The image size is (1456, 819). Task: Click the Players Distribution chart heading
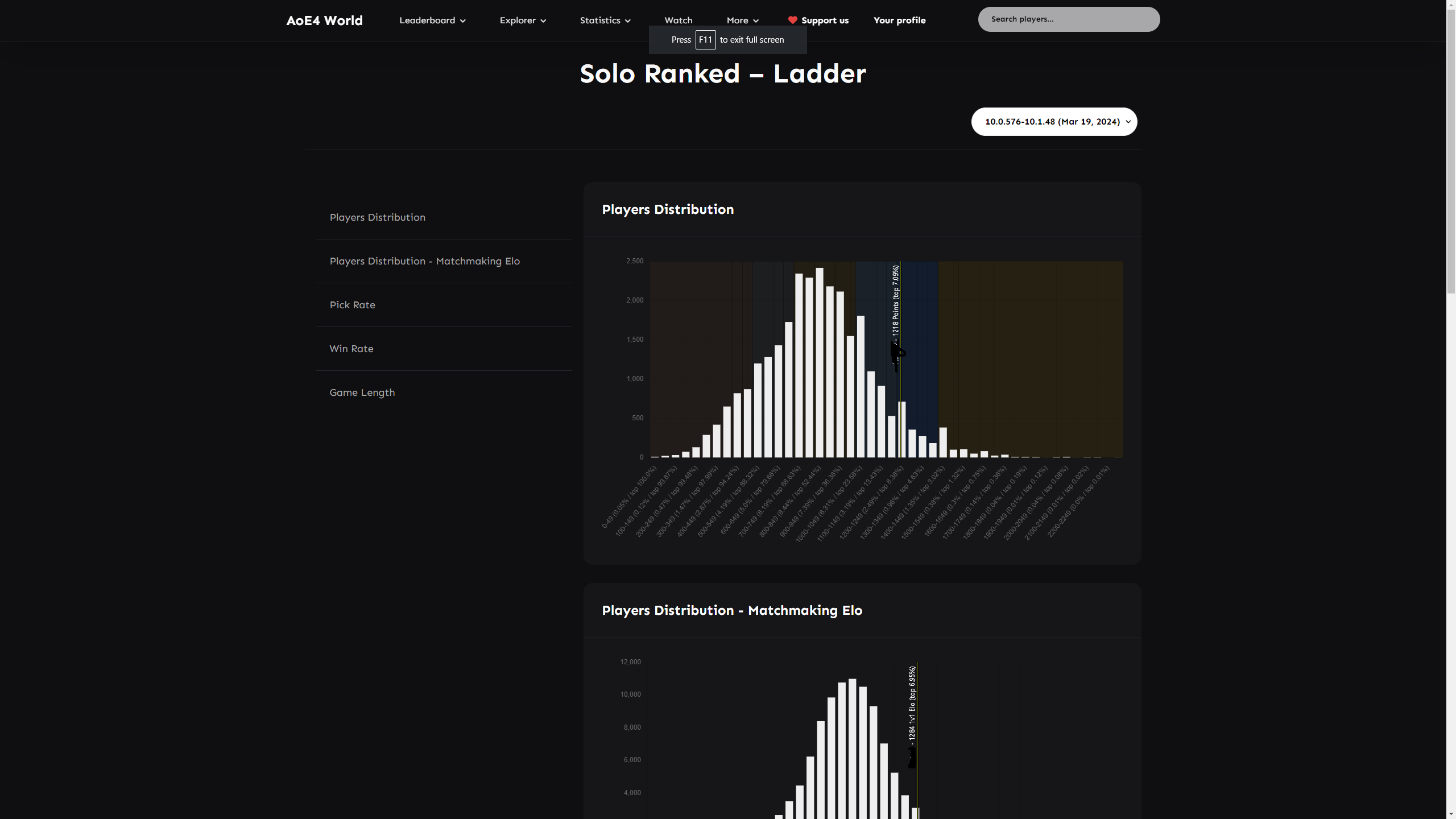(668, 209)
